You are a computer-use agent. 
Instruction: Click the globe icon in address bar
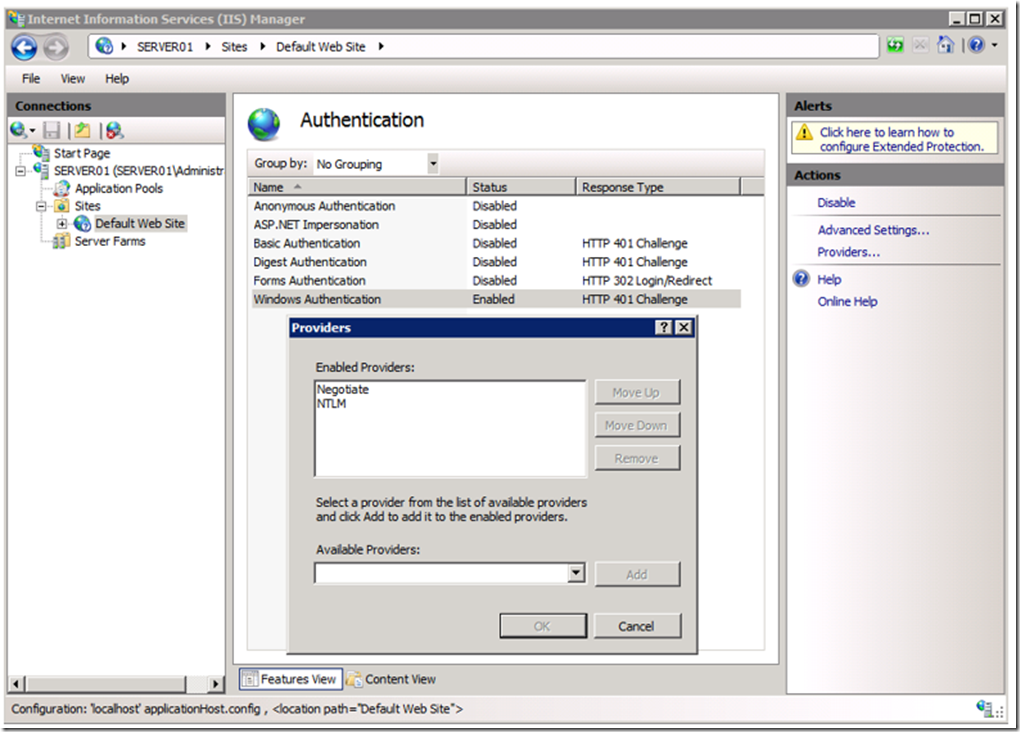coord(103,46)
